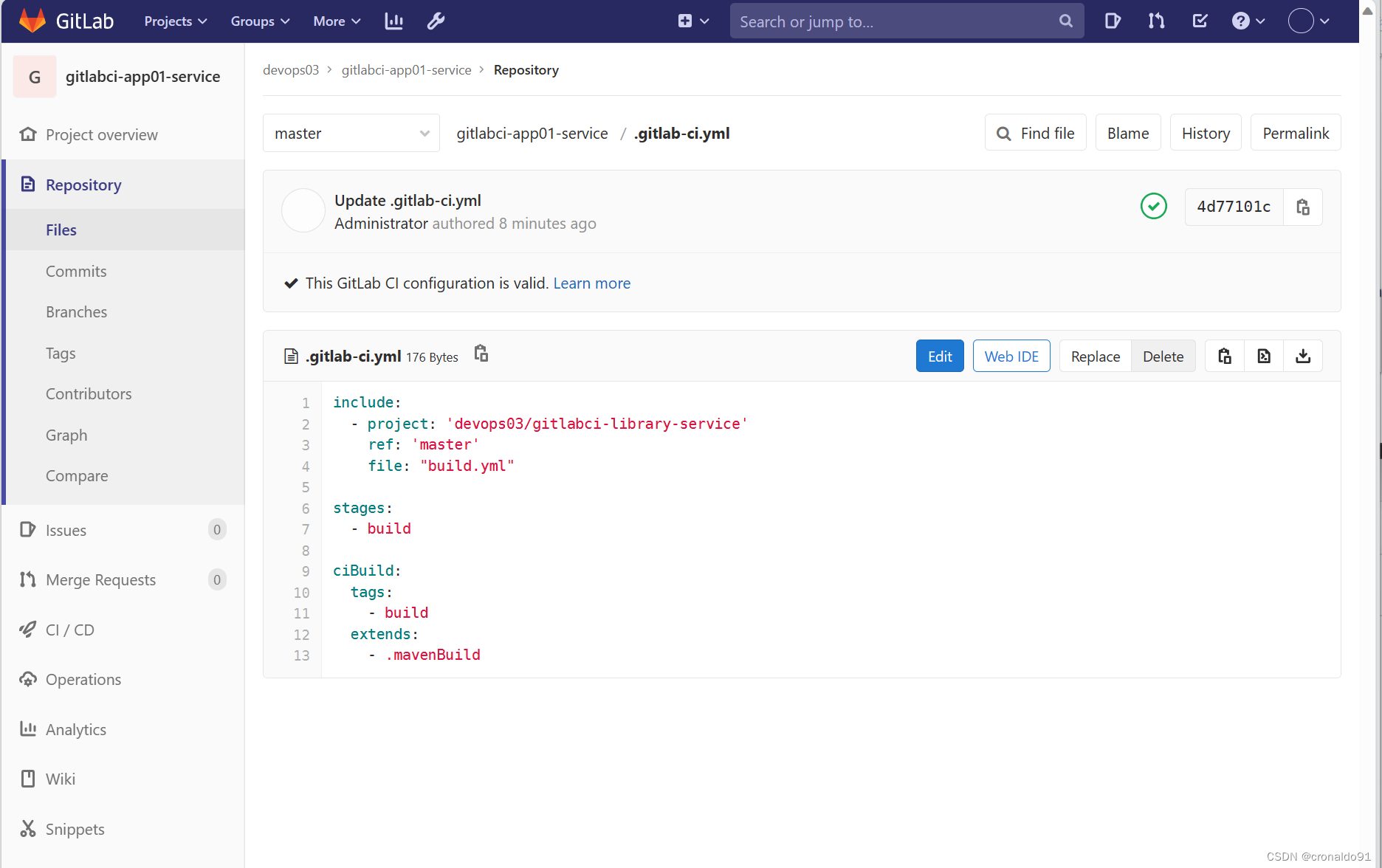This screenshot has height=868, width=1382.
Task: Click the Learn more link
Action: click(x=592, y=283)
